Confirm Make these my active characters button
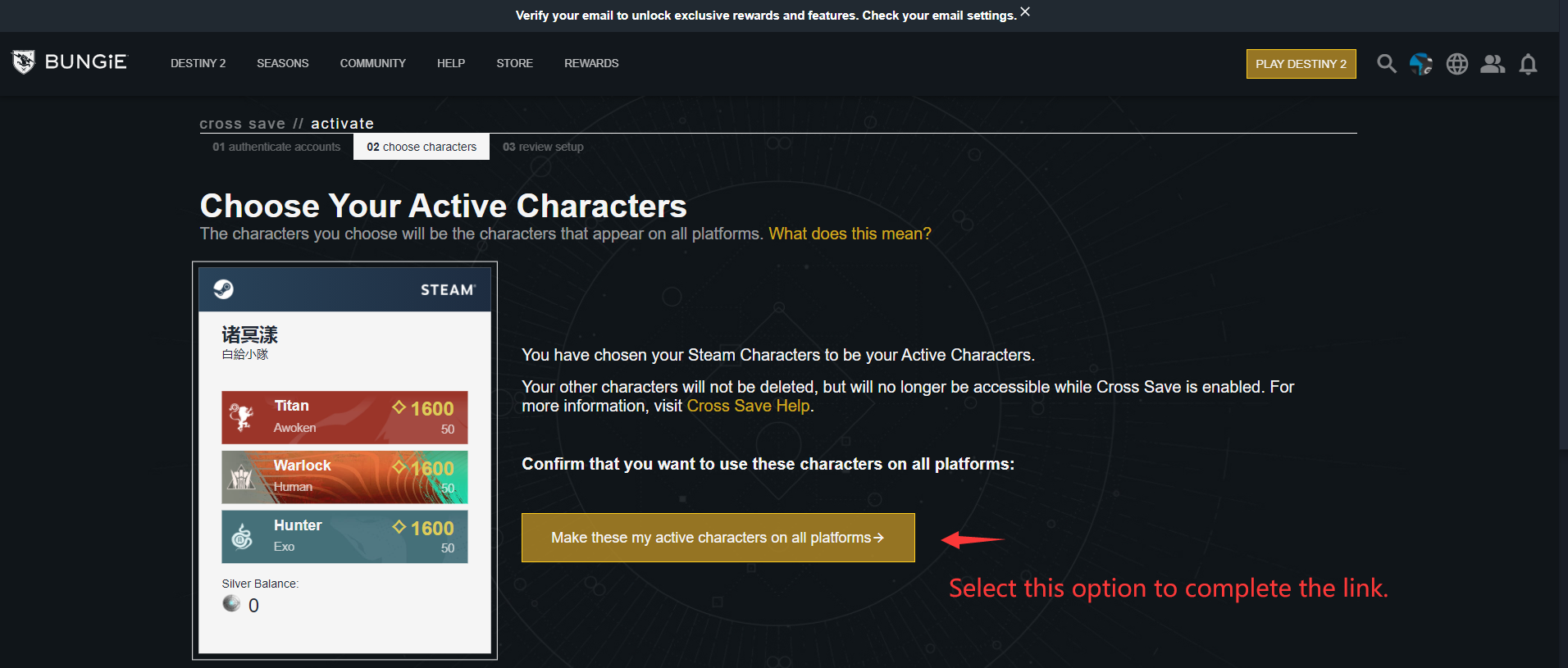This screenshot has width=1568, height=668. [x=718, y=538]
